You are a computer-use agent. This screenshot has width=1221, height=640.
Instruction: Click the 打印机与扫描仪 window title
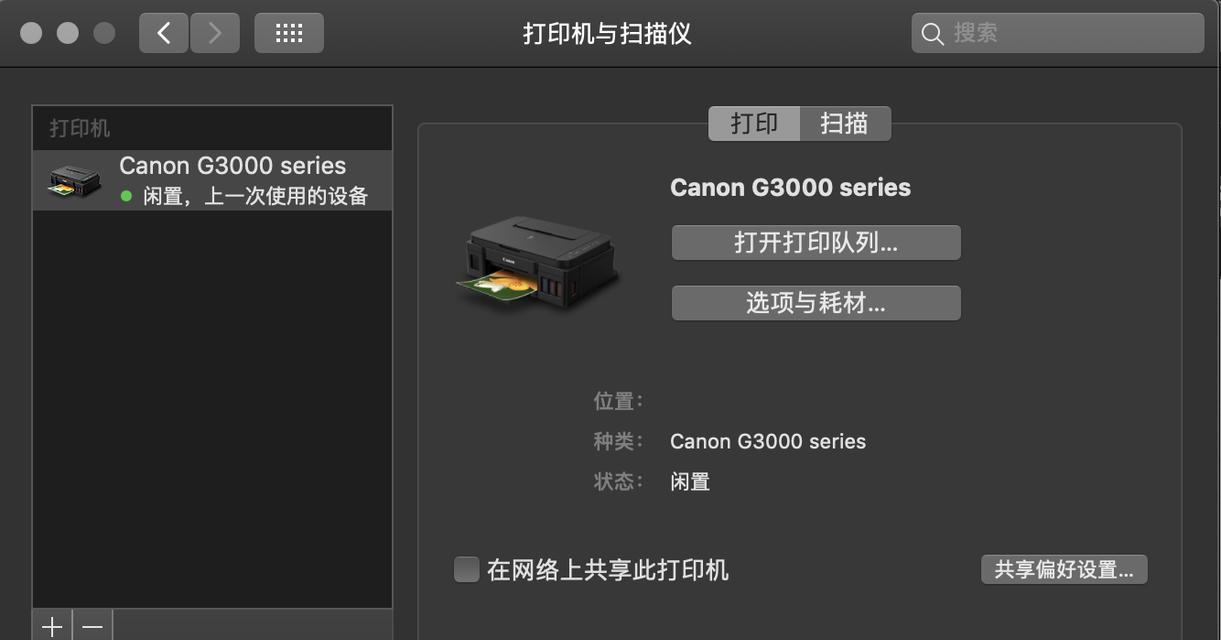point(607,33)
